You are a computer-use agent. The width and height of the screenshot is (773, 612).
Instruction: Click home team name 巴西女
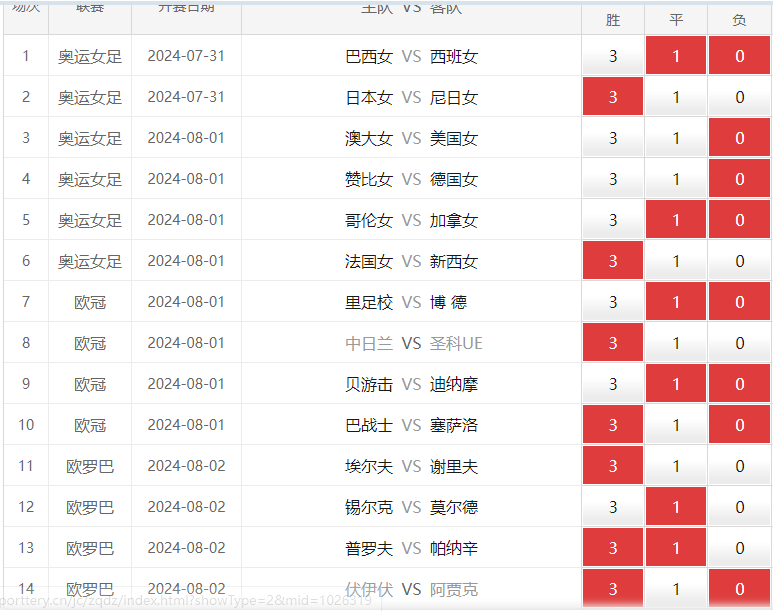pyautogui.click(x=369, y=57)
